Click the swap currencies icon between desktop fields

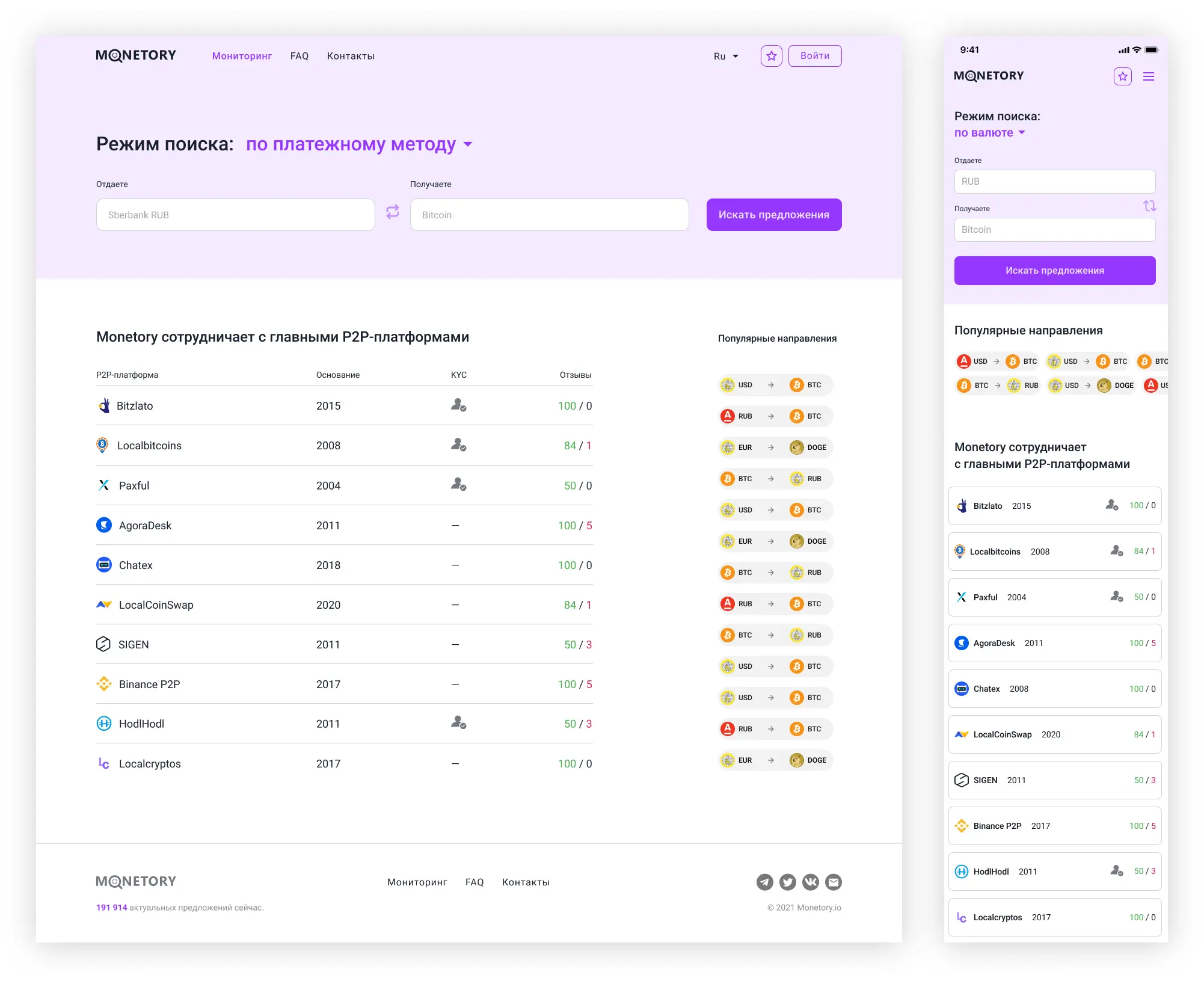[393, 212]
